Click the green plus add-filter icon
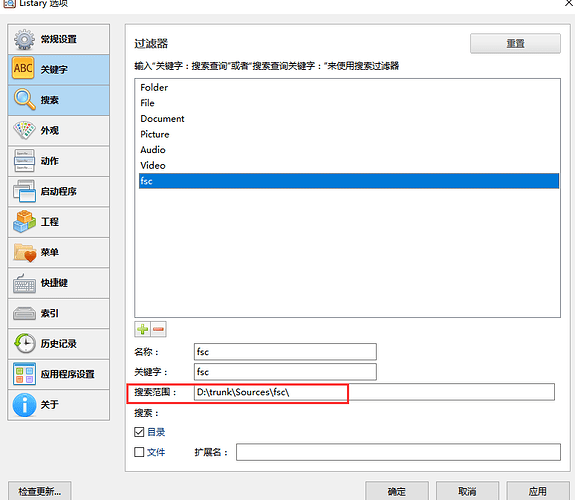Image resolution: width=575 pixels, height=500 pixels. pos(142,329)
